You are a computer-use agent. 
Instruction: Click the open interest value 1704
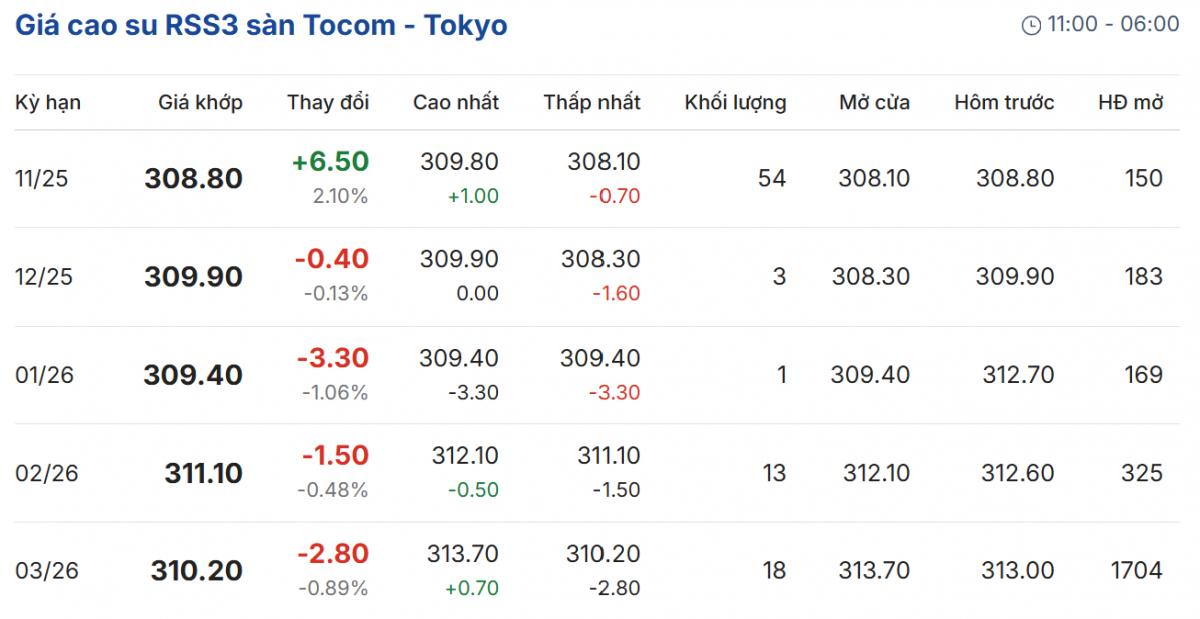pos(1136,571)
